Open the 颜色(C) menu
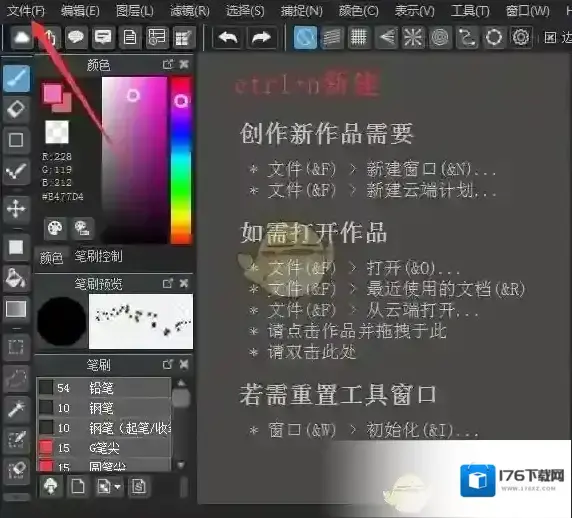This screenshot has width=572, height=518. tap(359, 11)
